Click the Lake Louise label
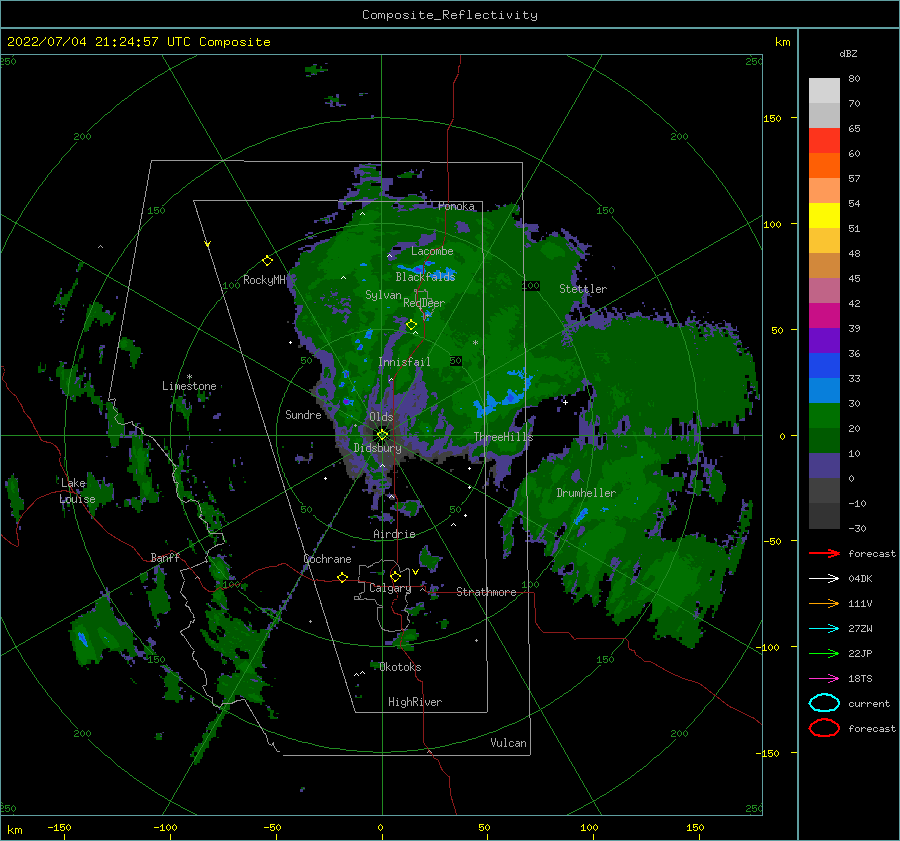This screenshot has height=841, width=900. coord(77,491)
